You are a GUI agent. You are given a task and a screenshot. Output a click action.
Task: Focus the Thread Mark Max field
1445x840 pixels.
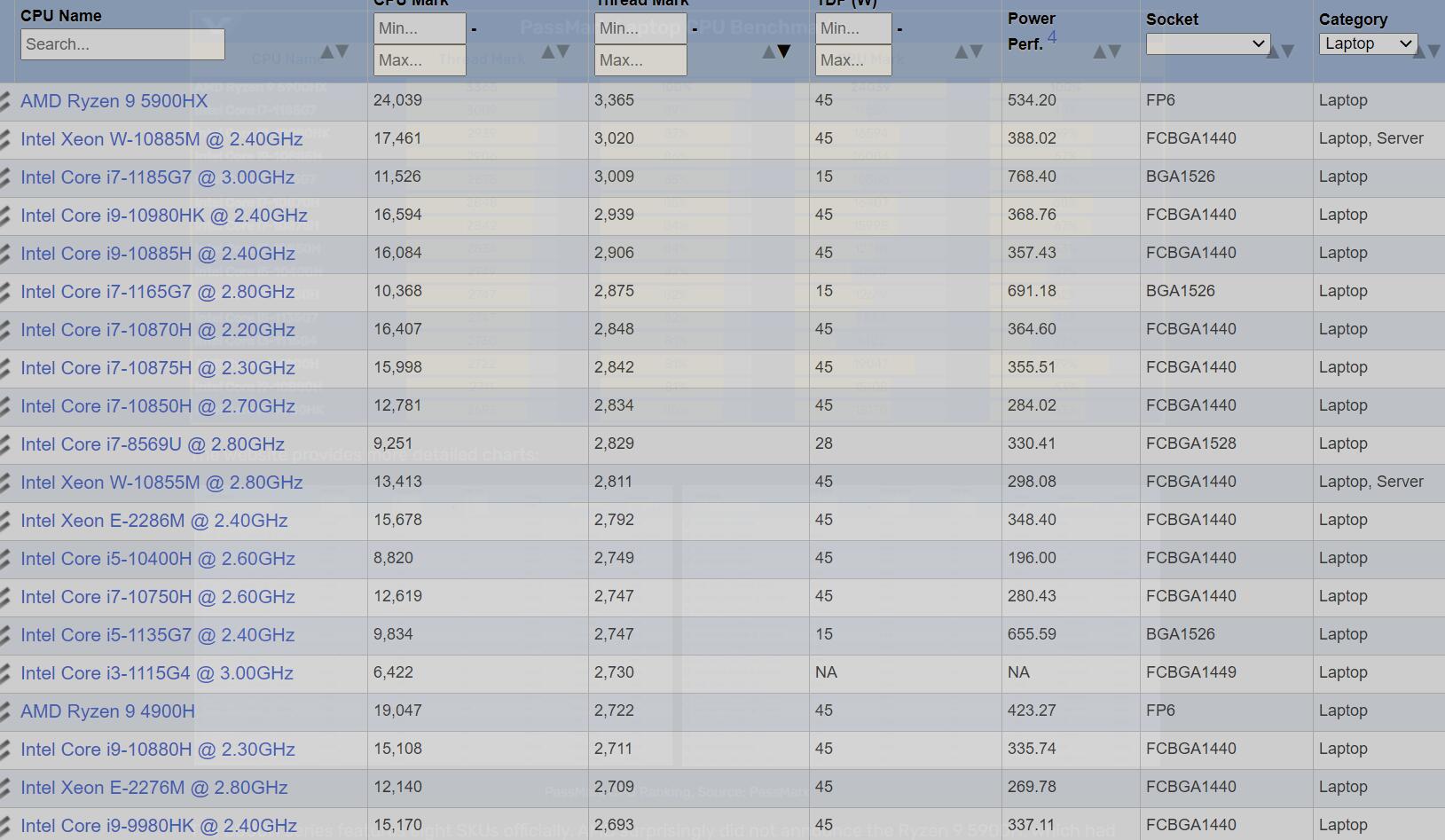click(x=640, y=60)
